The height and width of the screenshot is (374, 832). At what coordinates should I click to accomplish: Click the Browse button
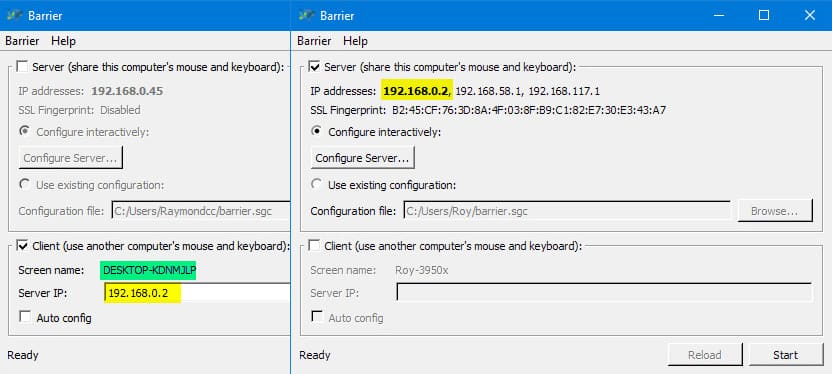[x=775, y=211]
